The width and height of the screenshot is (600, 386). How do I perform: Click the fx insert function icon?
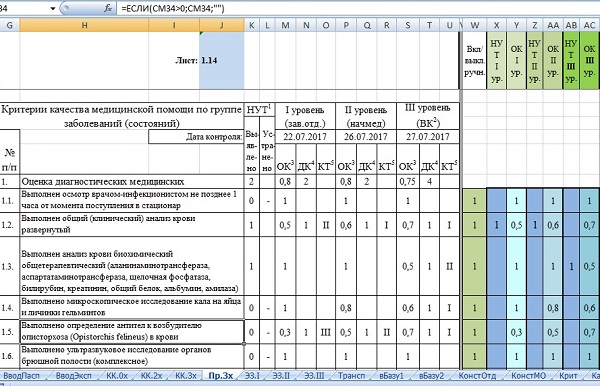(x=108, y=8)
